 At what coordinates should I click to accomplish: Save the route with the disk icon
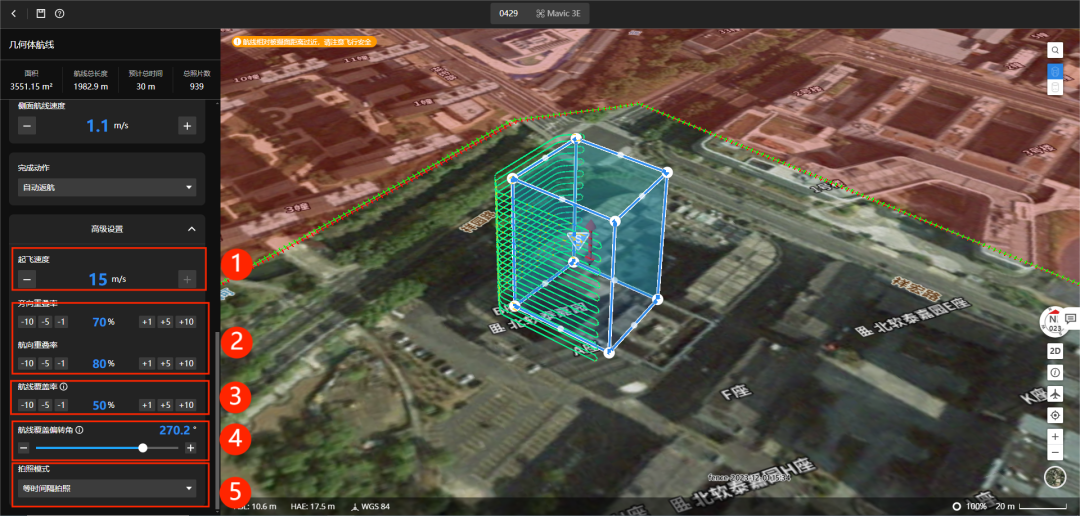[41, 14]
